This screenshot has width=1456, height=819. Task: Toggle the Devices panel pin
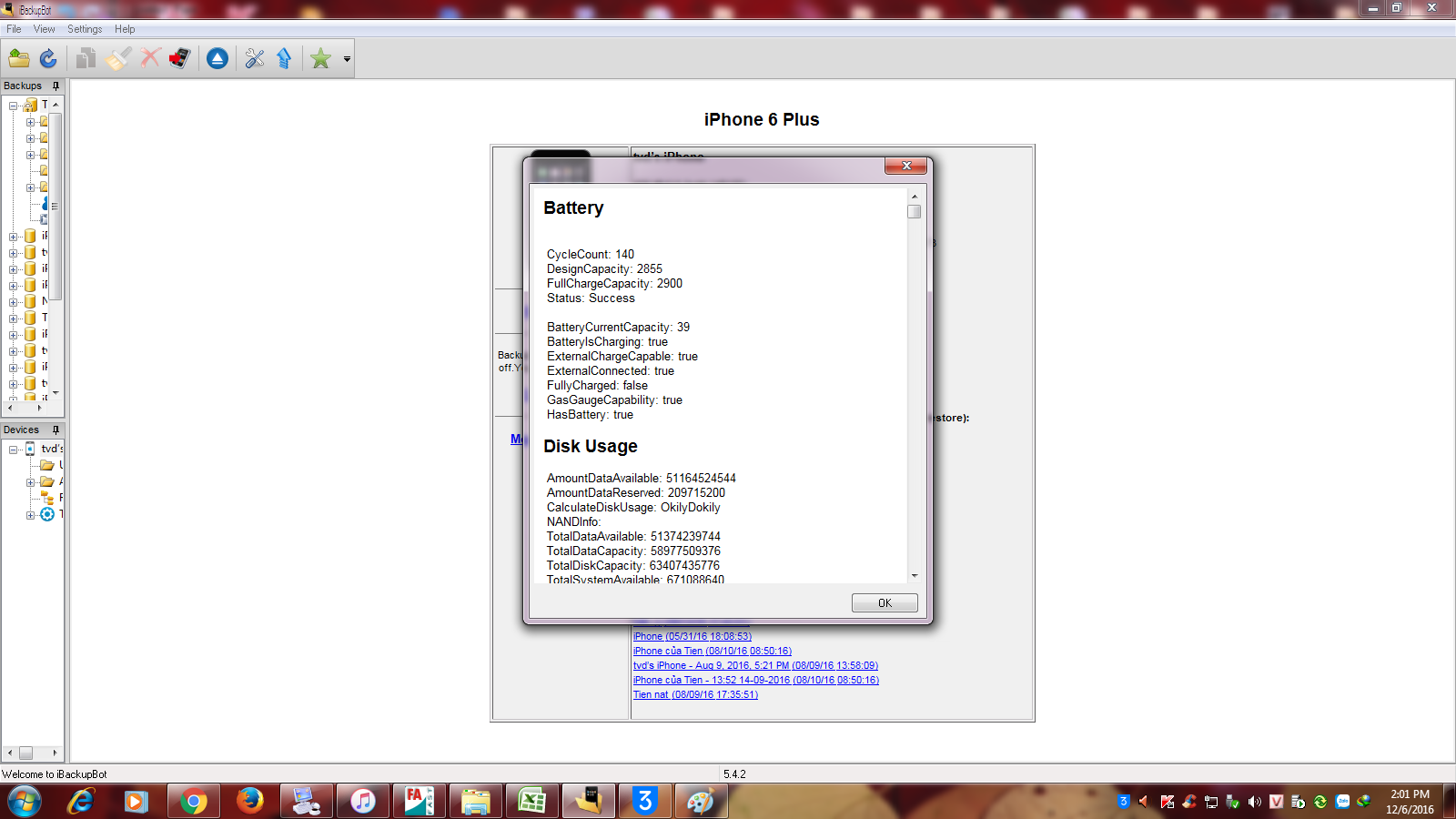(x=56, y=430)
